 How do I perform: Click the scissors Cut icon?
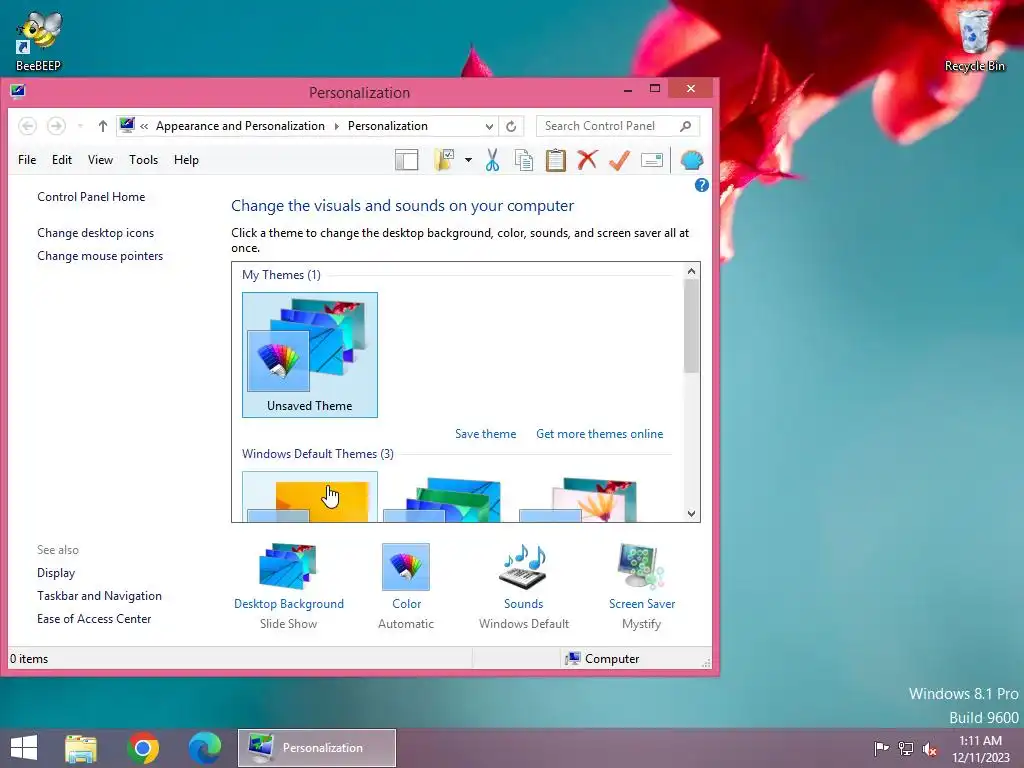click(x=492, y=160)
